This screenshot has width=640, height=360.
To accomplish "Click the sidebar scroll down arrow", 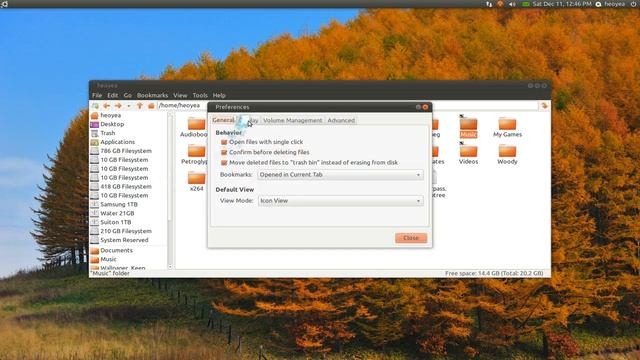I will pyautogui.click(x=170, y=267).
